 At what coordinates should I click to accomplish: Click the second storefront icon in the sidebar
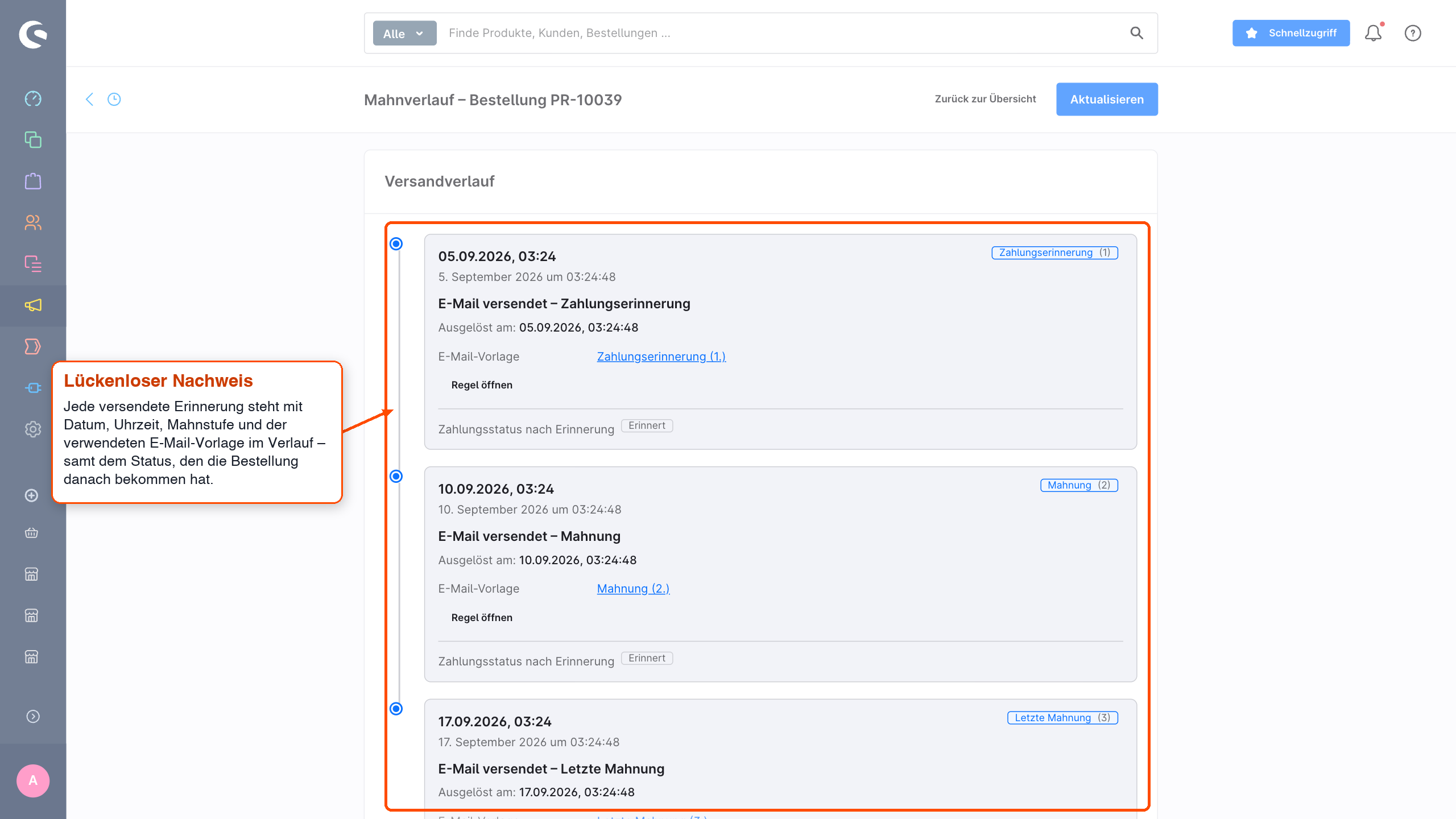pos(32,615)
